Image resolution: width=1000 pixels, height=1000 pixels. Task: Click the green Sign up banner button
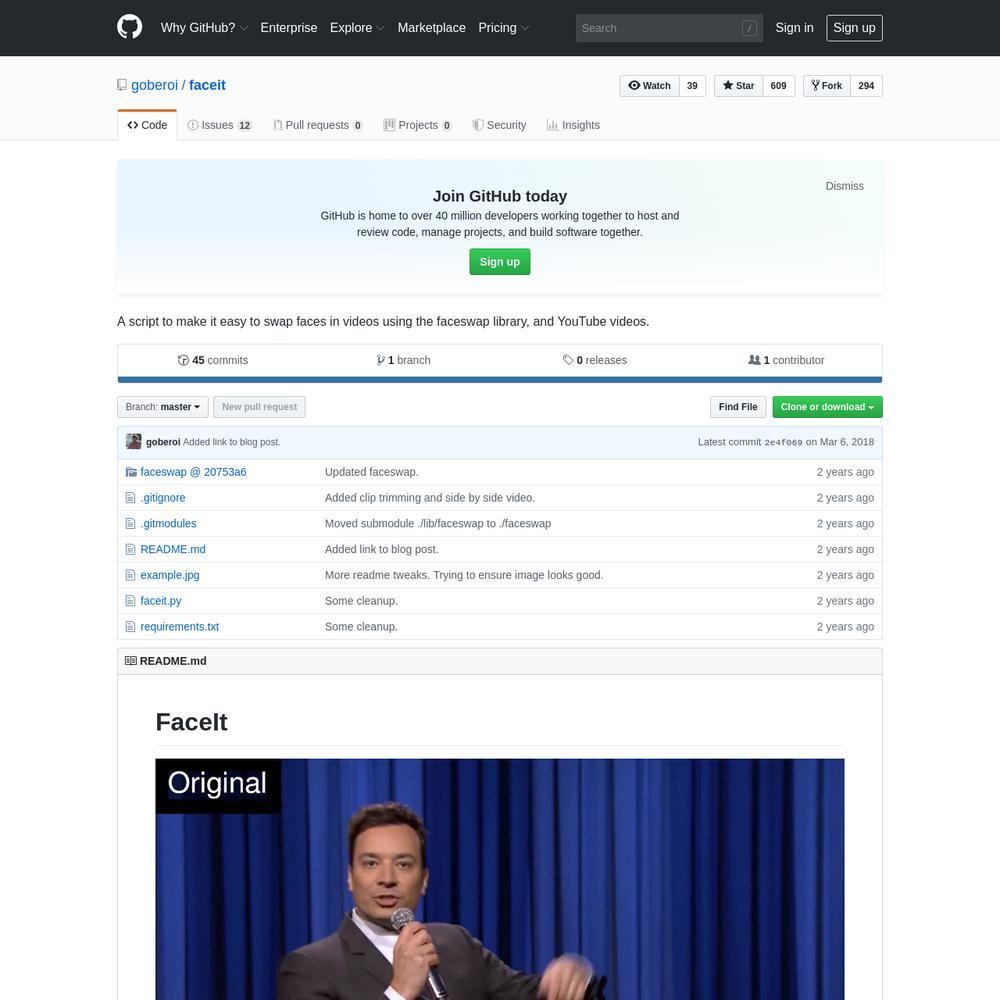click(x=500, y=261)
